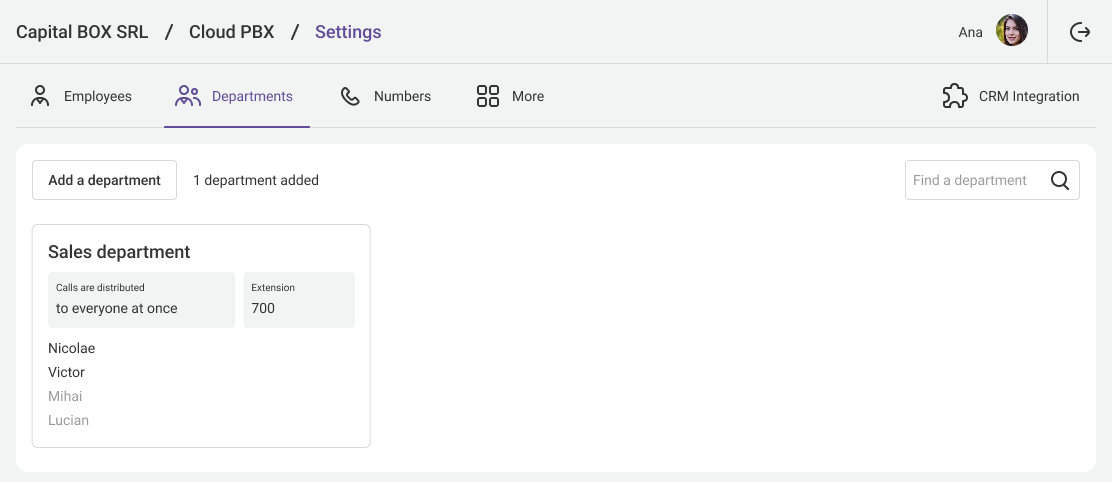Click the logout arrow icon

[x=1080, y=32]
